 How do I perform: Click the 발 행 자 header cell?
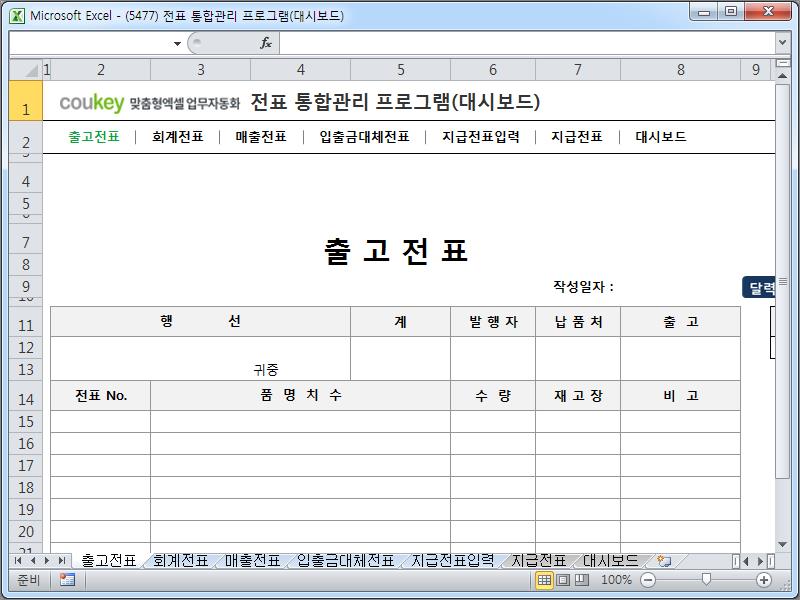point(493,321)
